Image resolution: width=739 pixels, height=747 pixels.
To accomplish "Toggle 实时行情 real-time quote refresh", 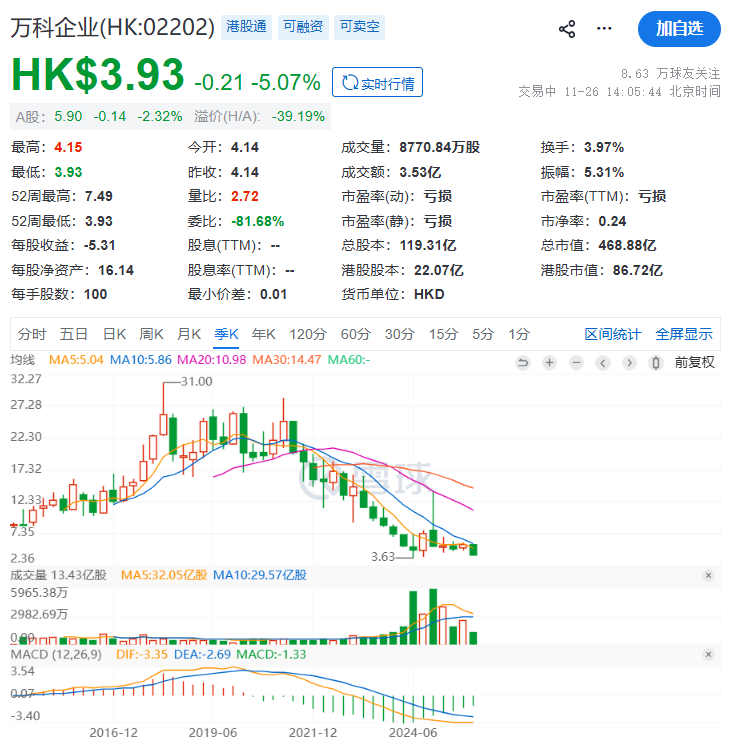I will coord(377,82).
